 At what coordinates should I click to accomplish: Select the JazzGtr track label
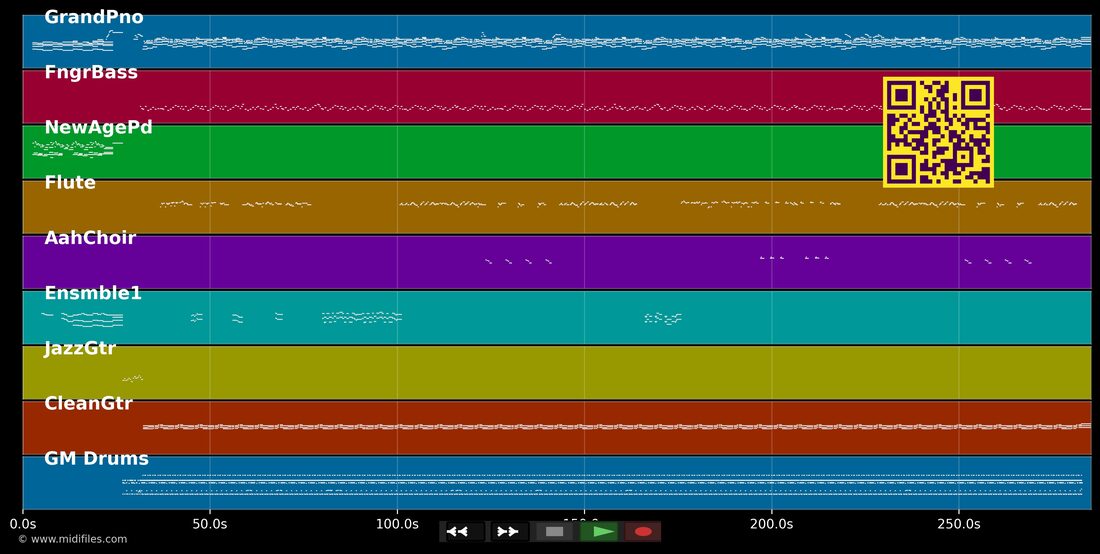80,349
